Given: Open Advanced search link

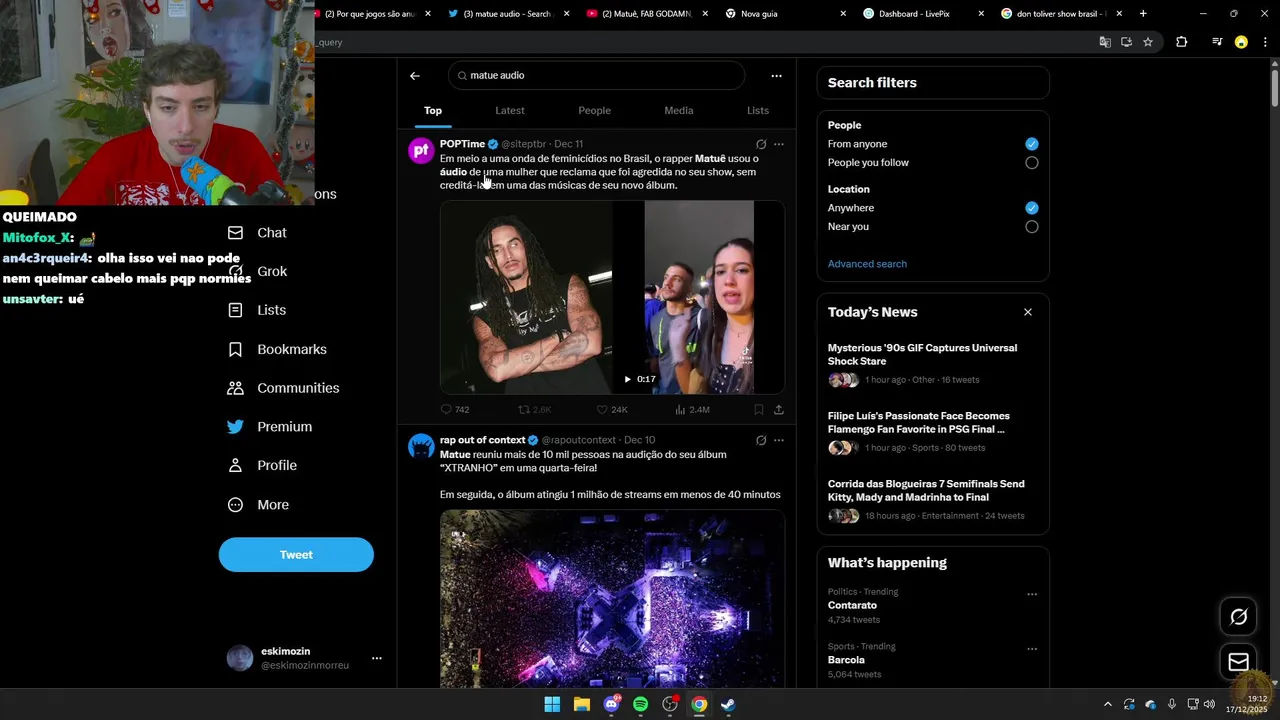Looking at the screenshot, I should click(x=867, y=264).
